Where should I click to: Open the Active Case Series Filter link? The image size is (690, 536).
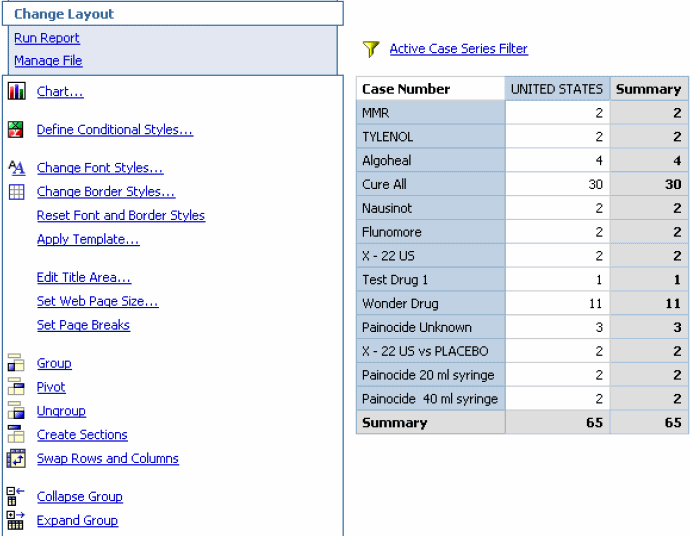pos(459,48)
